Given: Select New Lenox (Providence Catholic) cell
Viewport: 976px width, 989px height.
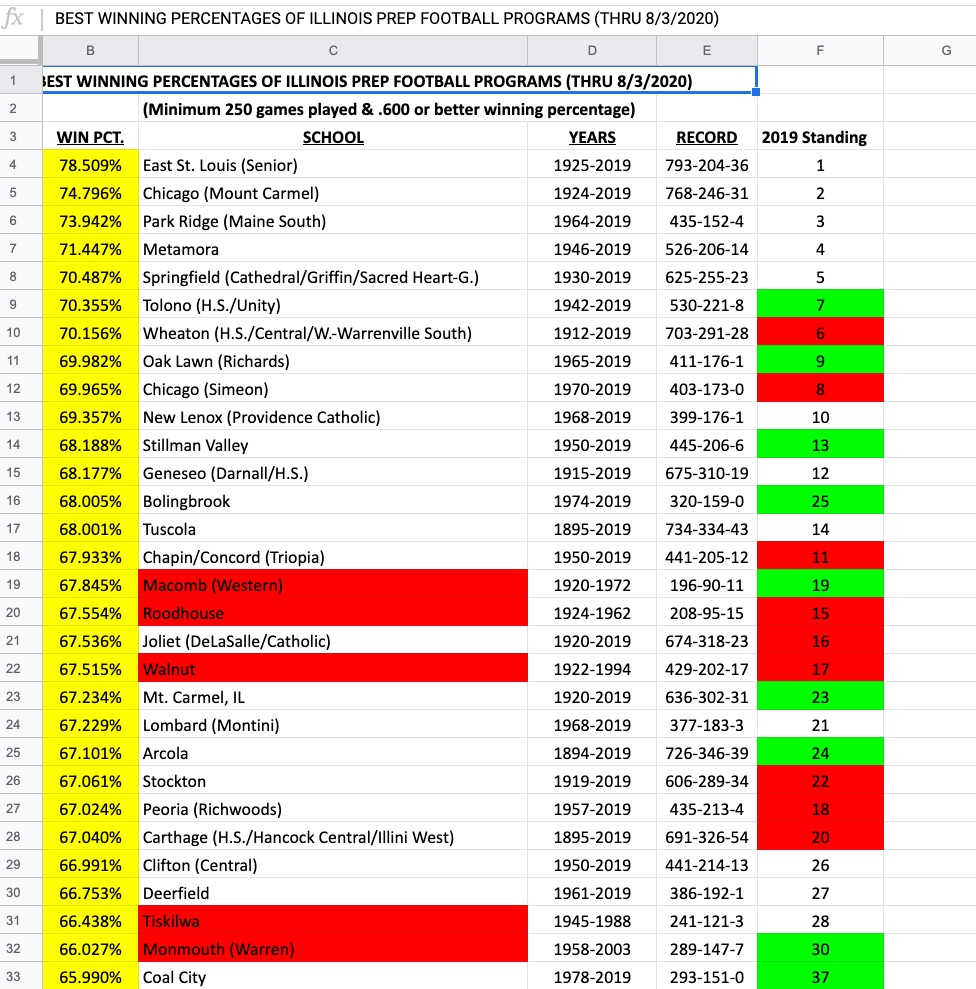Looking at the screenshot, I should 333,417.
